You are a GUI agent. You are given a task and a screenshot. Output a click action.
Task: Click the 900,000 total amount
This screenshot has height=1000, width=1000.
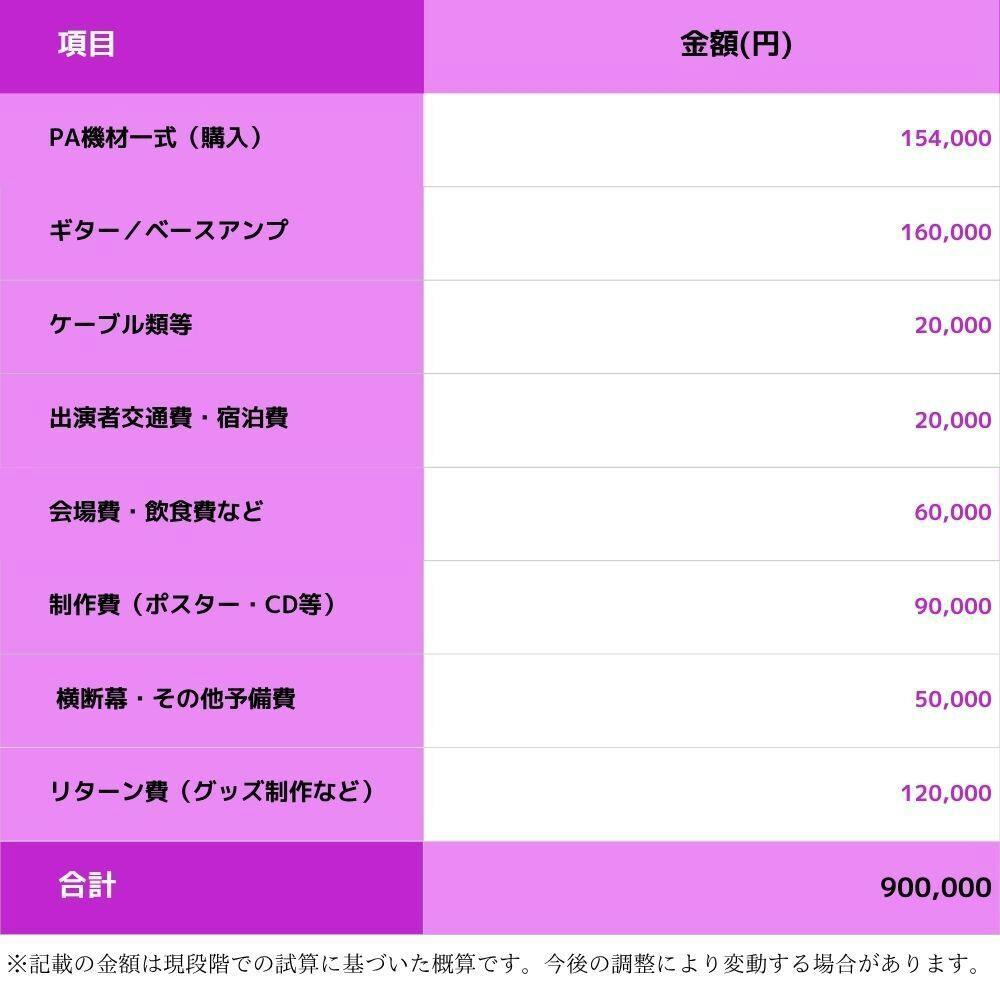(x=935, y=888)
